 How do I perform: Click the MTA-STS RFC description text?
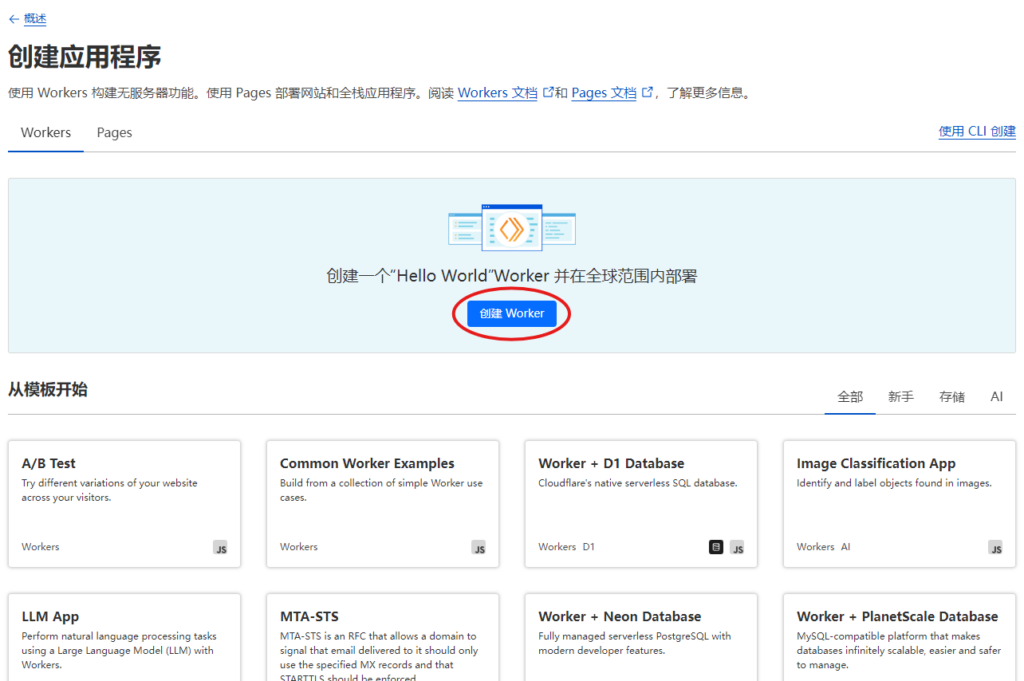379,656
